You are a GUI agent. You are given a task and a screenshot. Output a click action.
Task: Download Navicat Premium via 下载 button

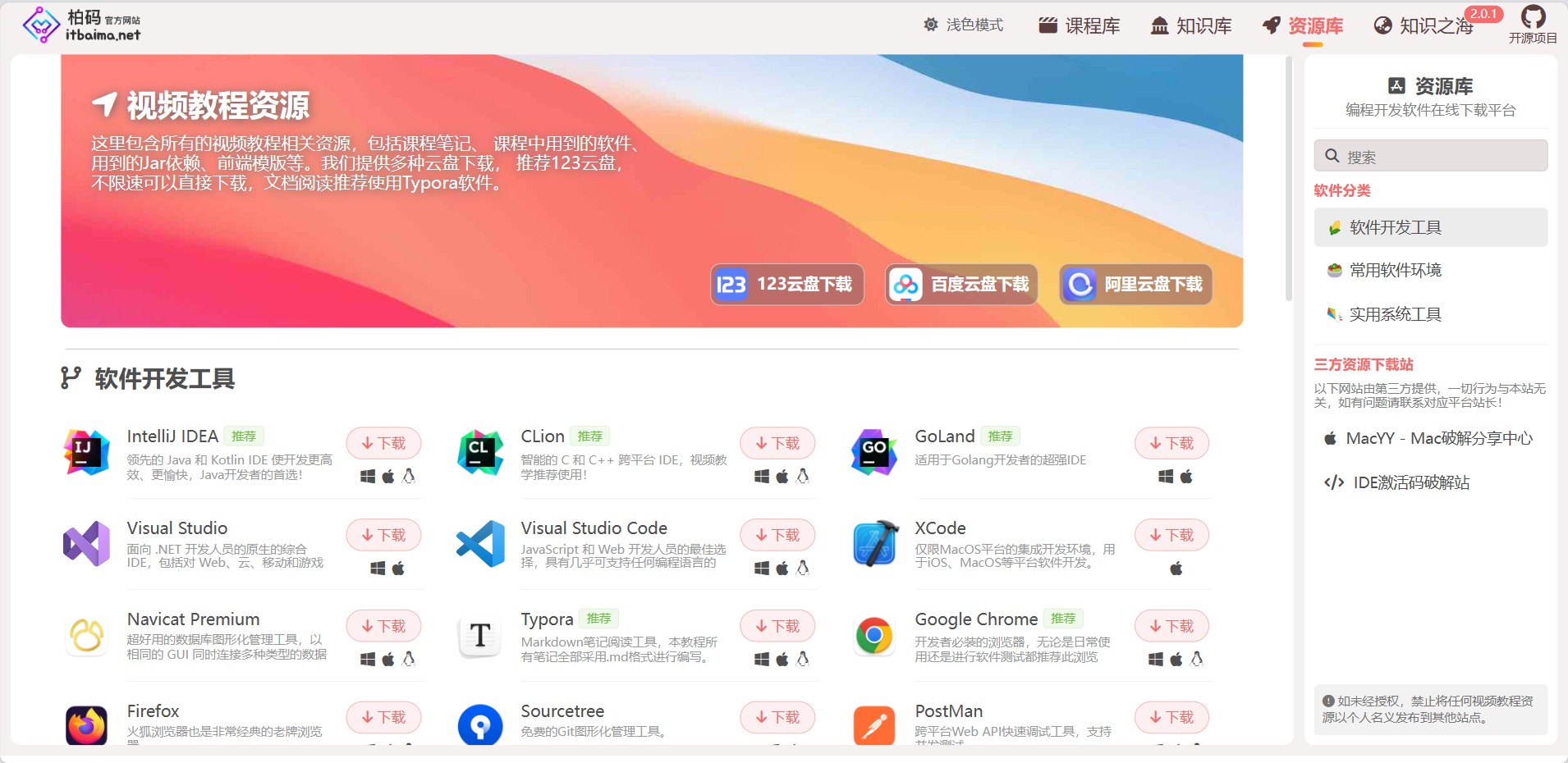point(383,626)
